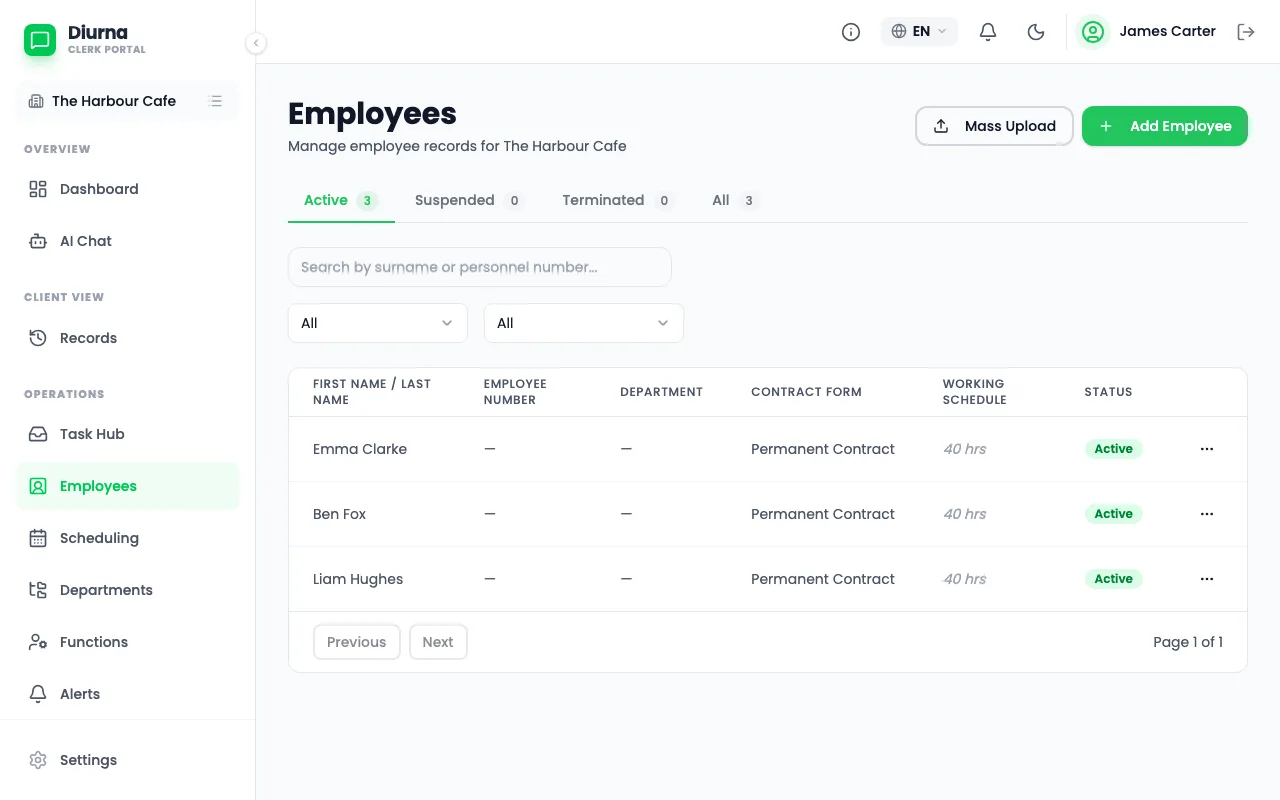This screenshot has width=1280, height=800.
Task: Click the Emma Clarke name cell
Action: click(x=360, y=449)
